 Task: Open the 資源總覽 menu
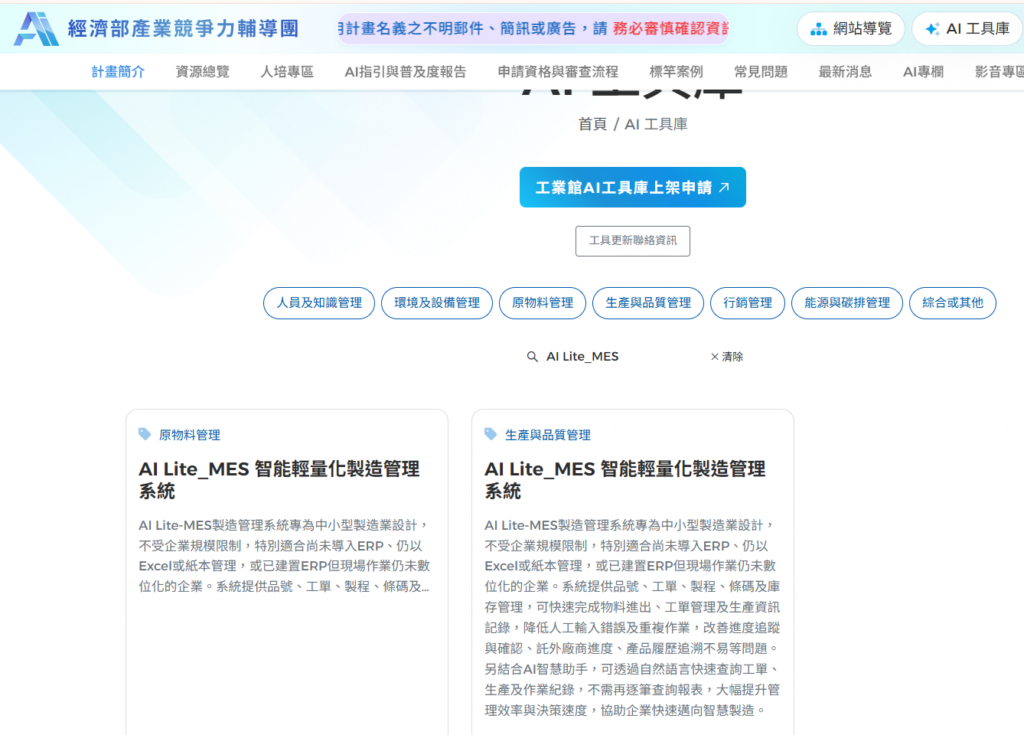pyautogui.click(x=202, y=72)
